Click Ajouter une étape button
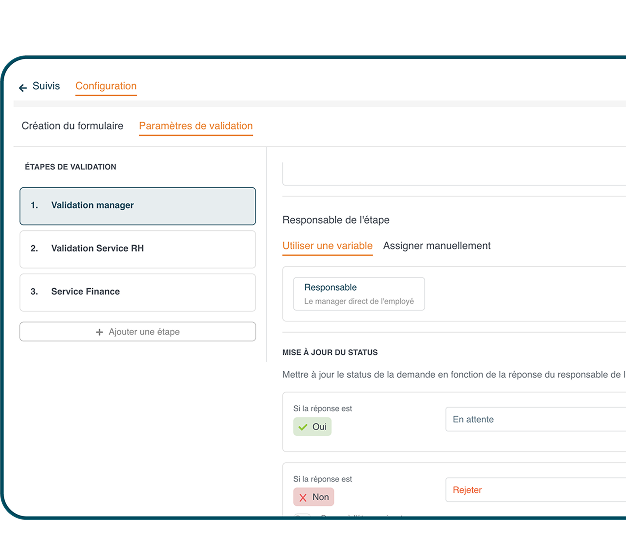Viewport: 626px width, 552px height. coord(137,332)
